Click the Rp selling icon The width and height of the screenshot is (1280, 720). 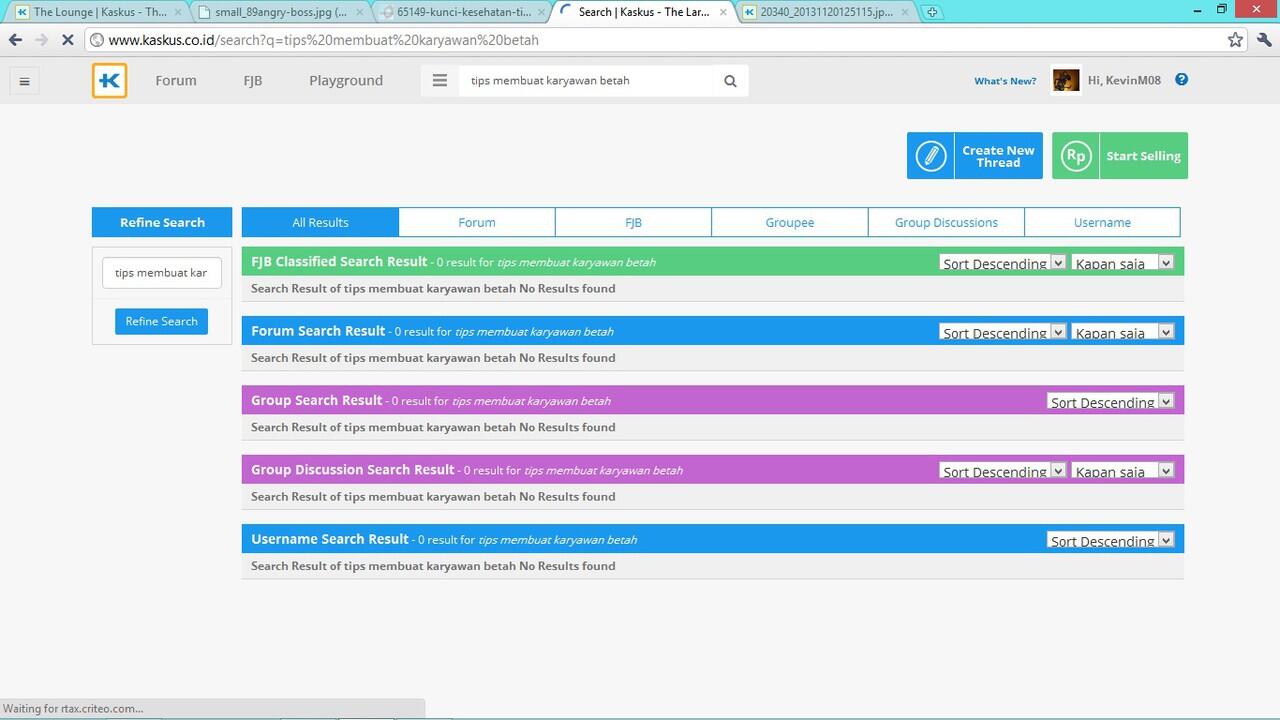(x=1076, y=156)
